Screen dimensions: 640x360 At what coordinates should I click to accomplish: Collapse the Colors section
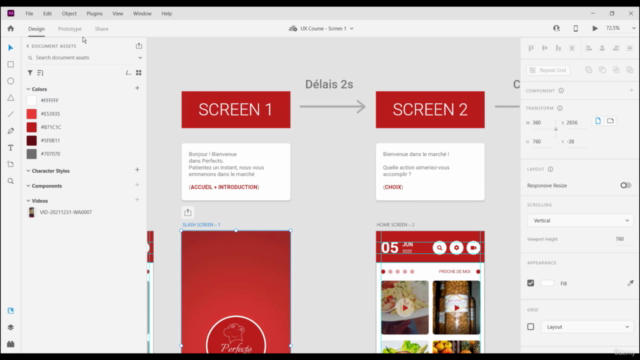(x=28, y=89)
